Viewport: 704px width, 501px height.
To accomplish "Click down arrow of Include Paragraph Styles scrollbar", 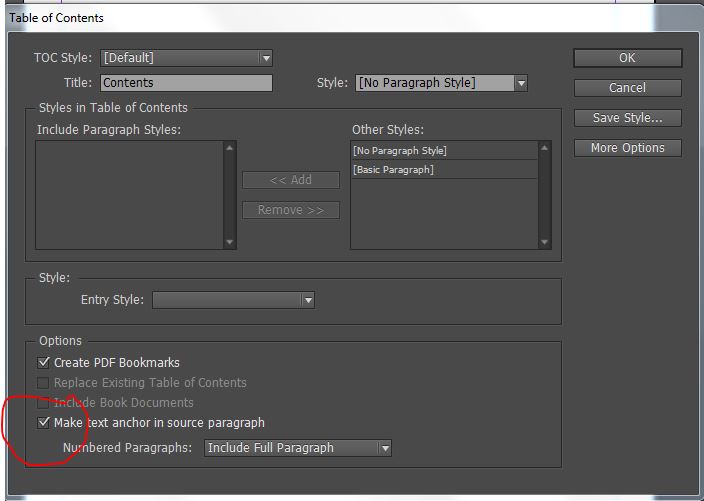I will (229, 242).
